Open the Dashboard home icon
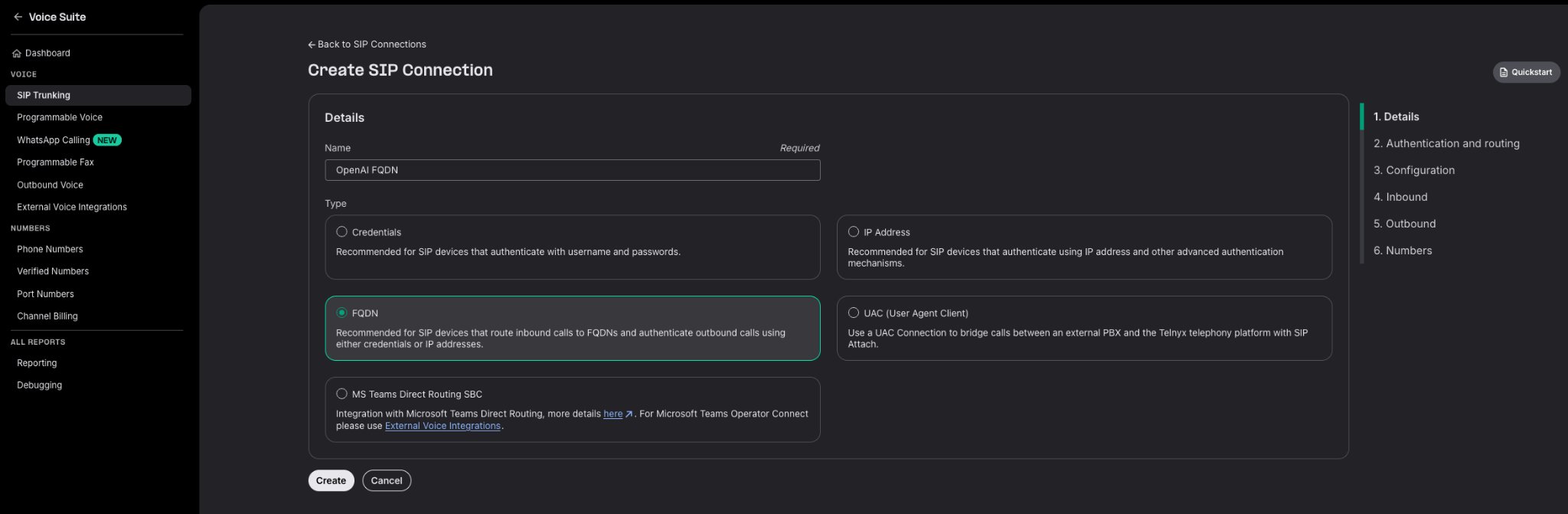This screenshot has height=514, width=1568. (17, 54)
